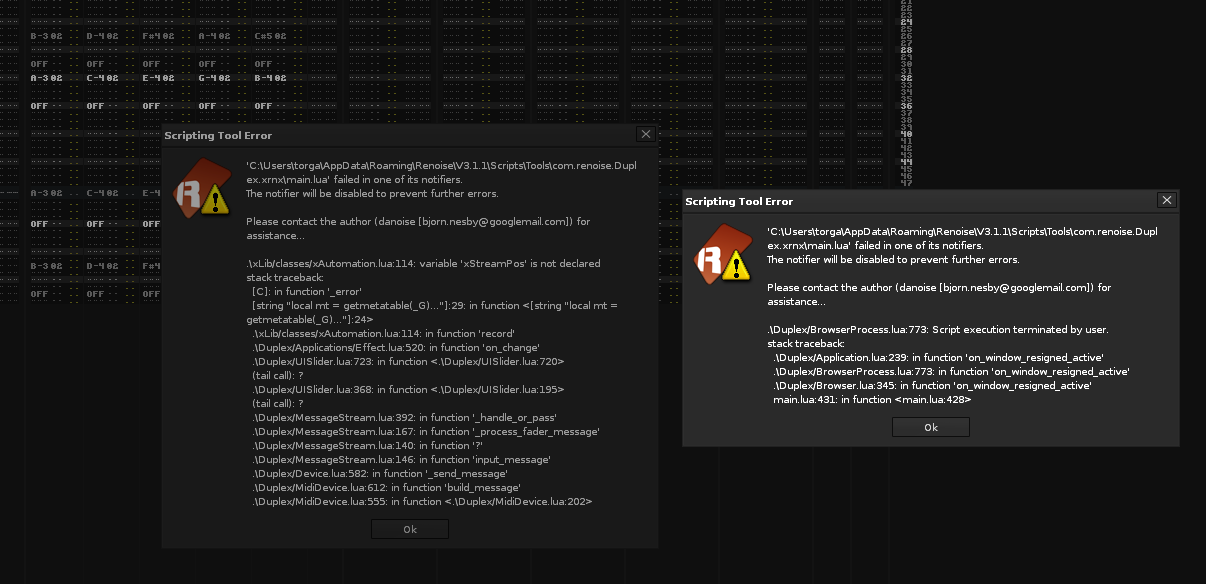Image resolution: width=1206 pixels, height=584 pixels.
Task: Click the BrowserProcess.lua:773 in function 'on_window_resigned_active' line
Action: click(951, 371)
